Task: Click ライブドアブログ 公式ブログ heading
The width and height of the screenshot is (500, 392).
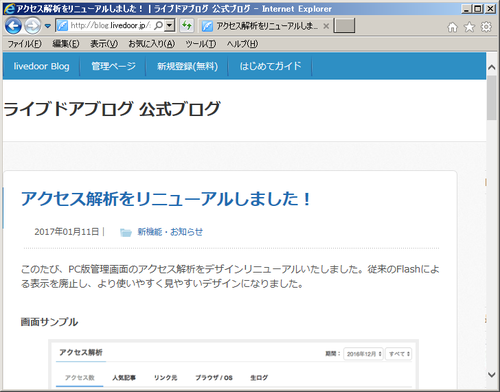Action: 112,109
